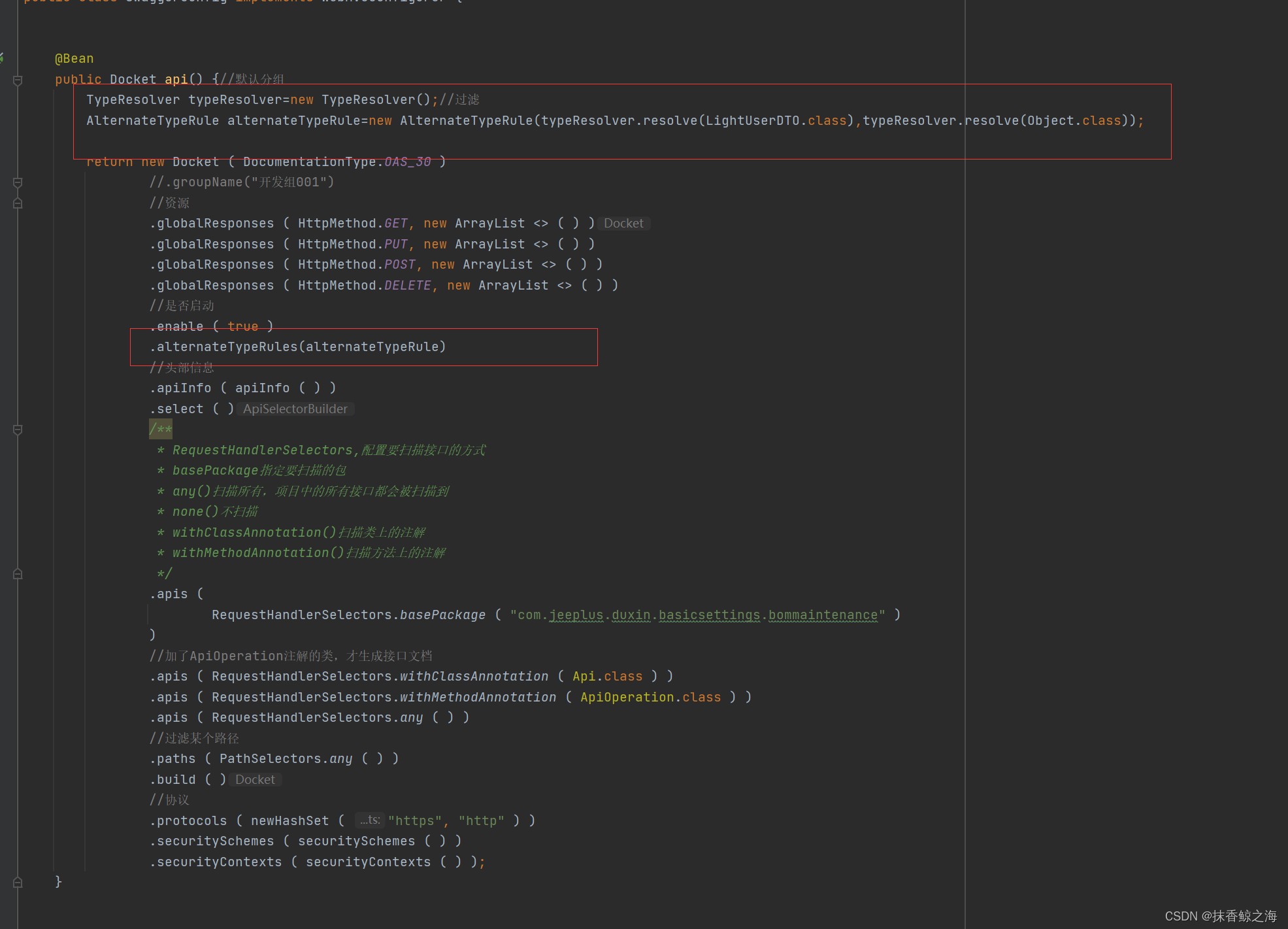Collapse the //.groupName comment block fold marker

pyautogui.click(x=18, y=182)
